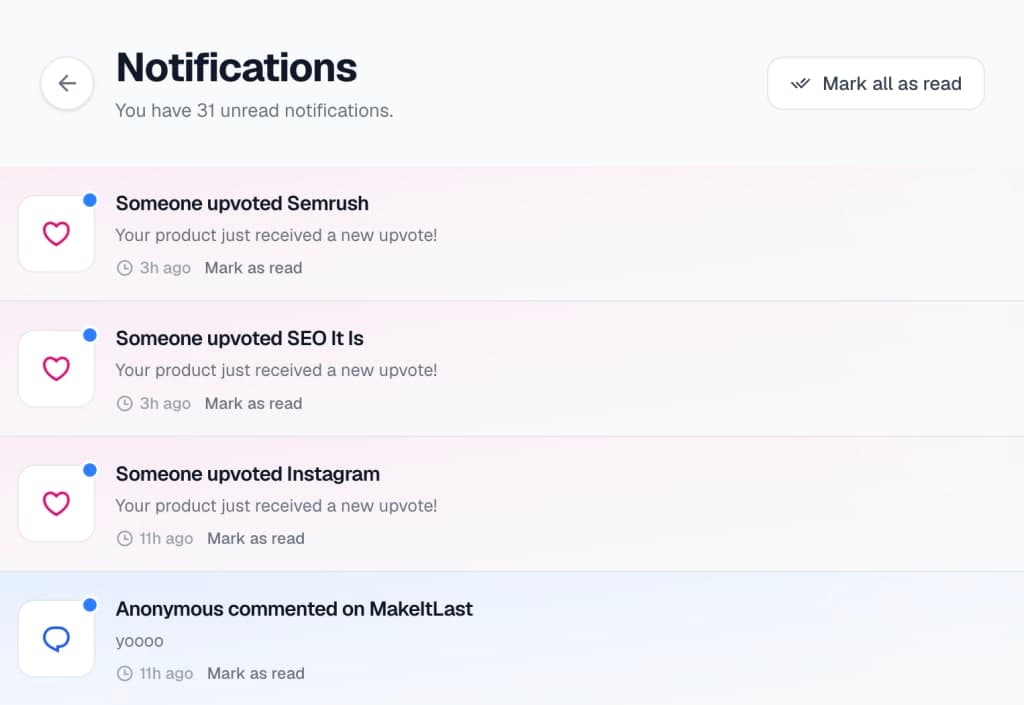1024x705 pixels.
Task: Click the back arrow at top left
Action: 66,84
